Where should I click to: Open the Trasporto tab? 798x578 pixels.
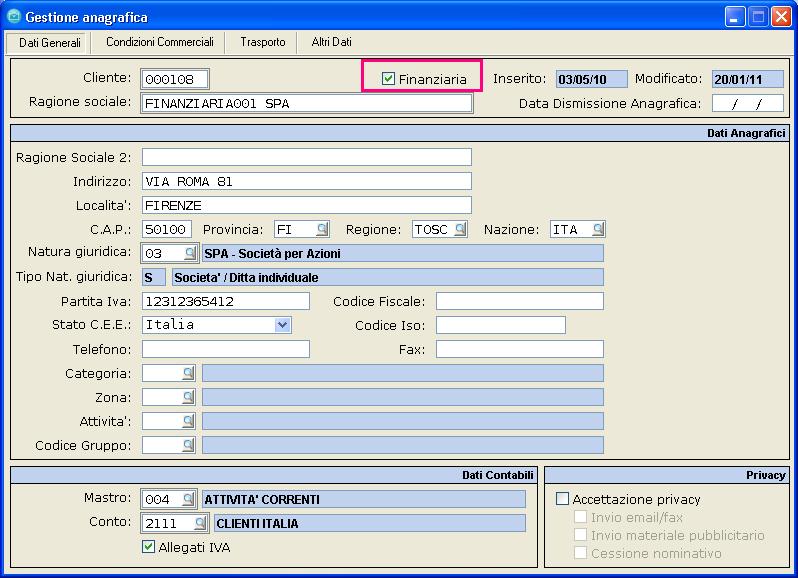[262, 42]
